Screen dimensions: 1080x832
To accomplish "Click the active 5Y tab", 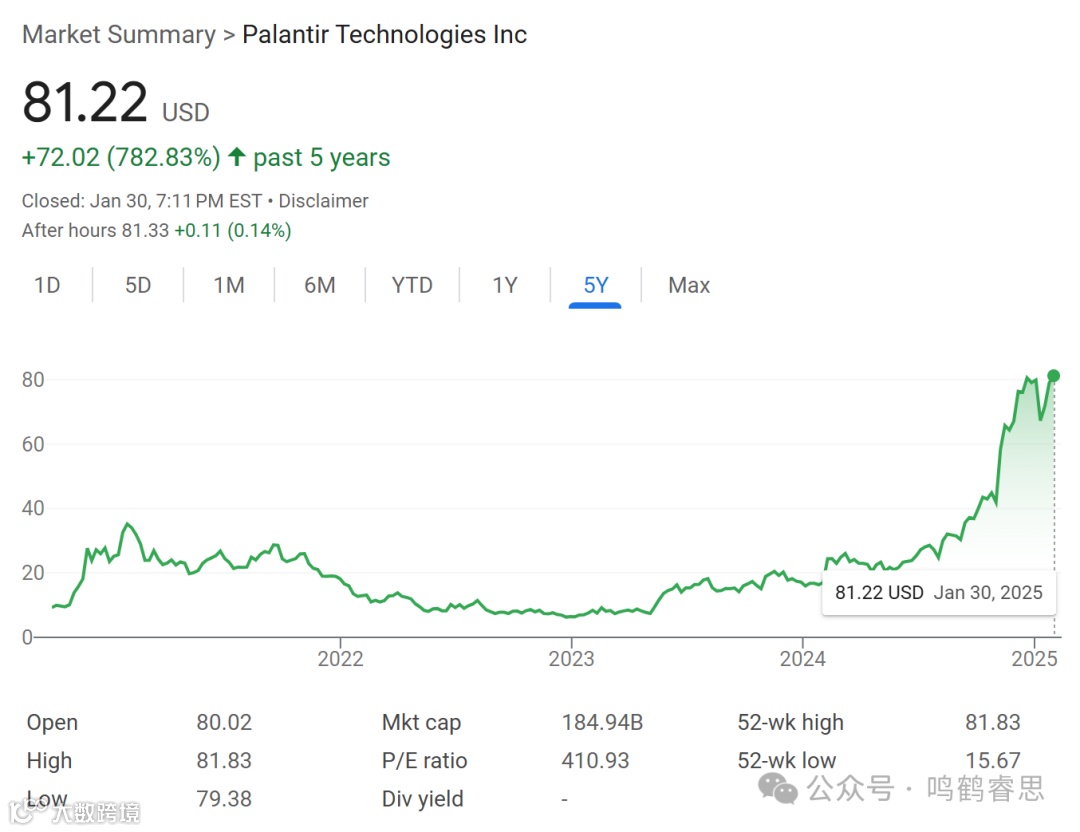I will 596,286.
